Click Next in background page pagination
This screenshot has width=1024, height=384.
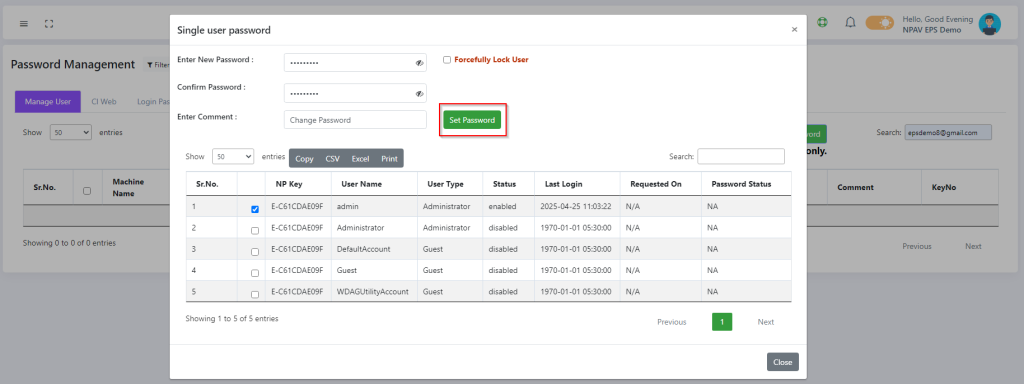973,246
